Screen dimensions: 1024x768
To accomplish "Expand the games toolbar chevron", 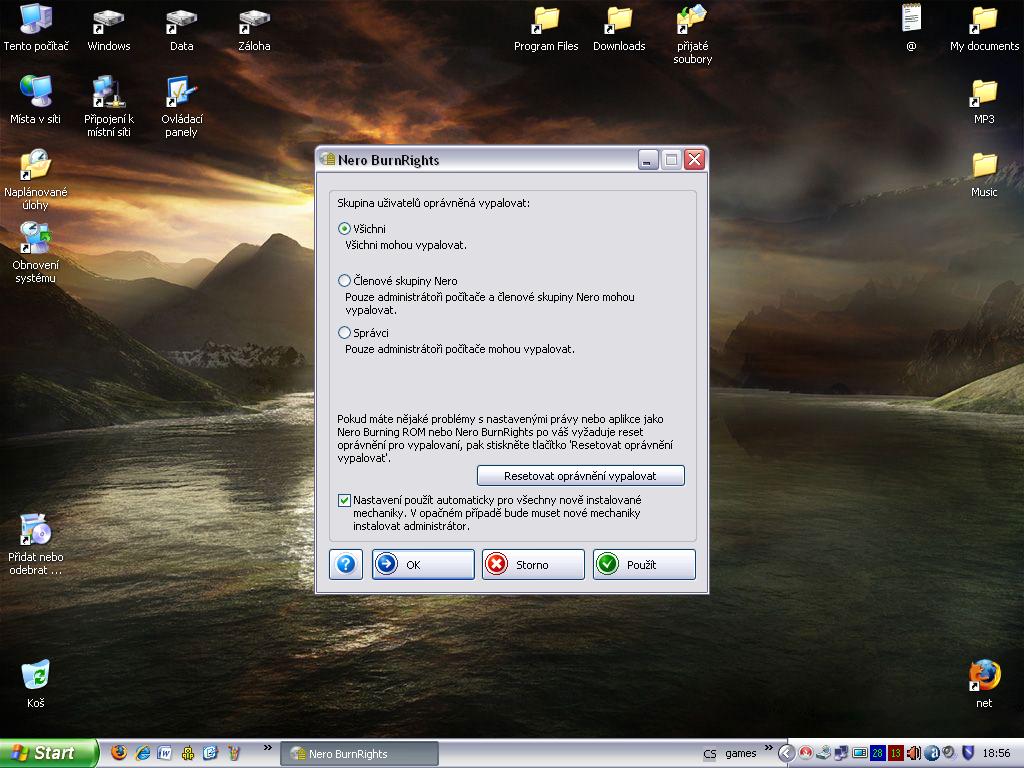I will pos(768,748).
